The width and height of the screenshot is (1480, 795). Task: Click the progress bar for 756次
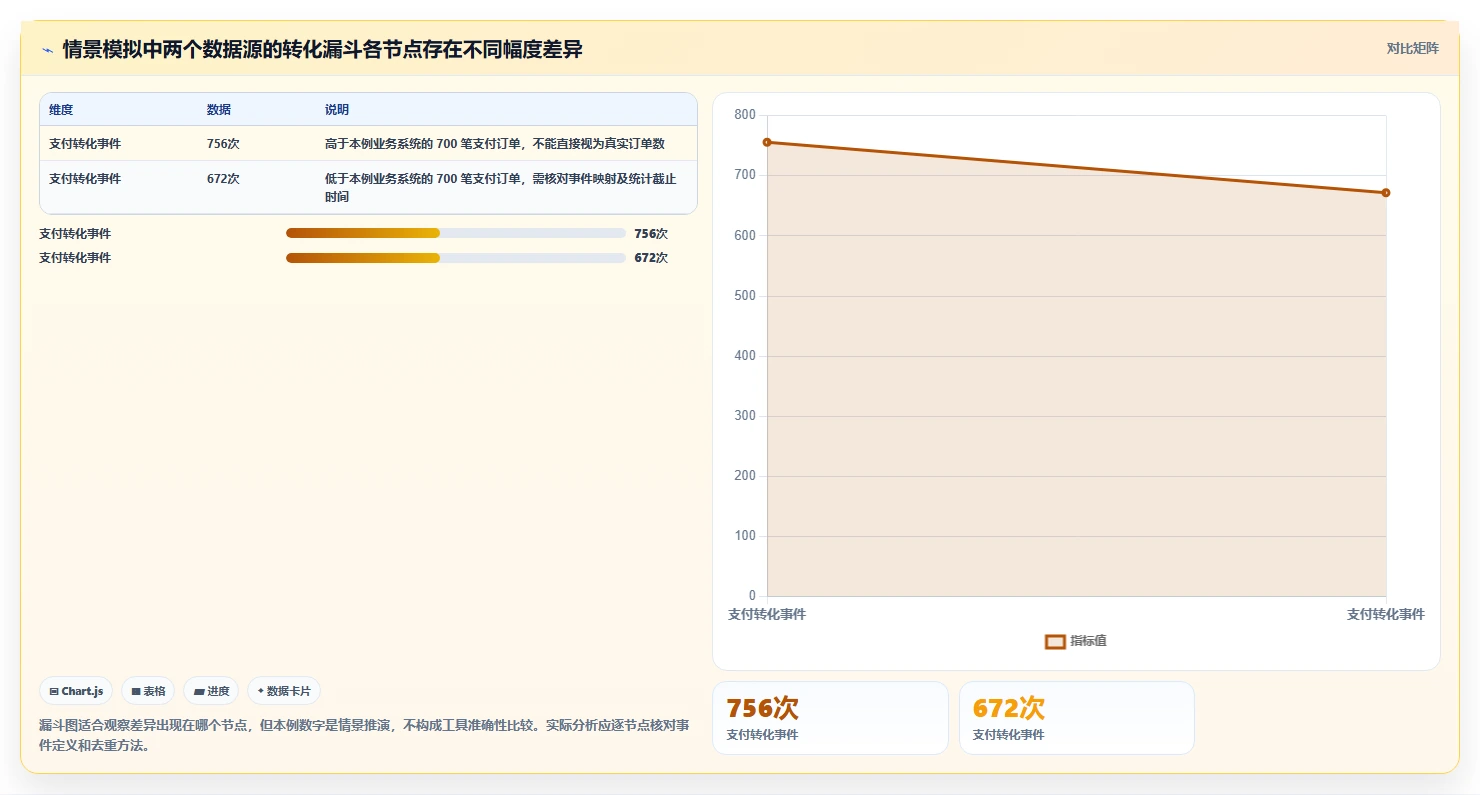pyautogui.click(x=456, y=233)
